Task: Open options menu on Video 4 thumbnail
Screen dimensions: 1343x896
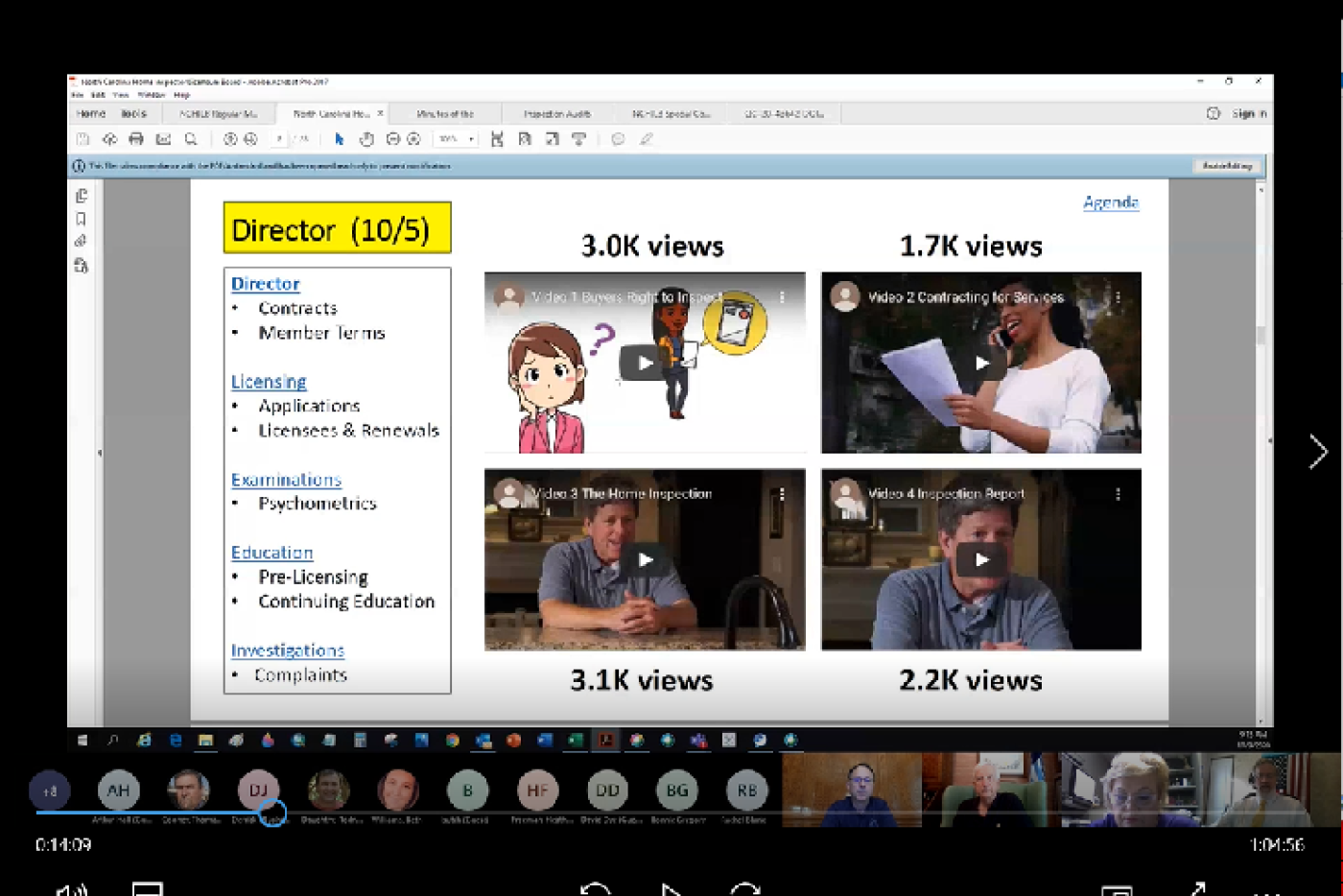Action: (1118, 494)
